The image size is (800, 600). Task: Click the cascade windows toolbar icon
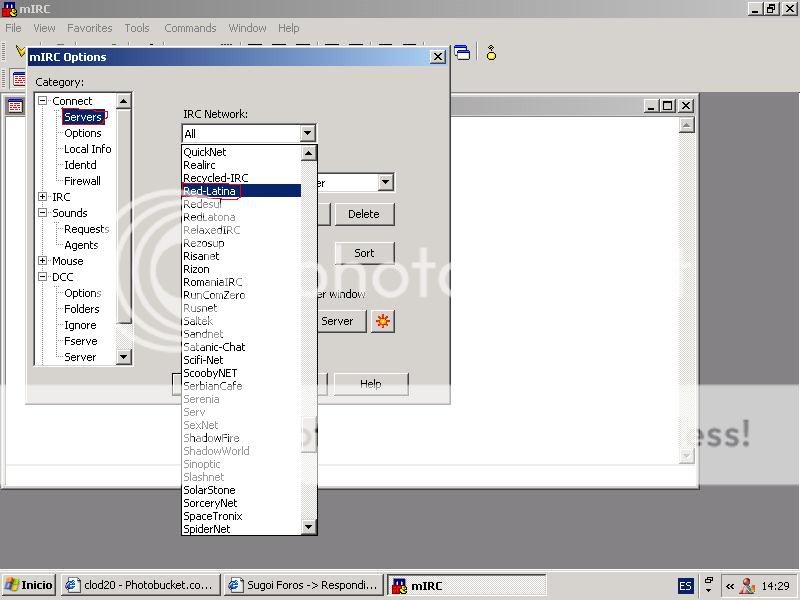coord(462,53)
